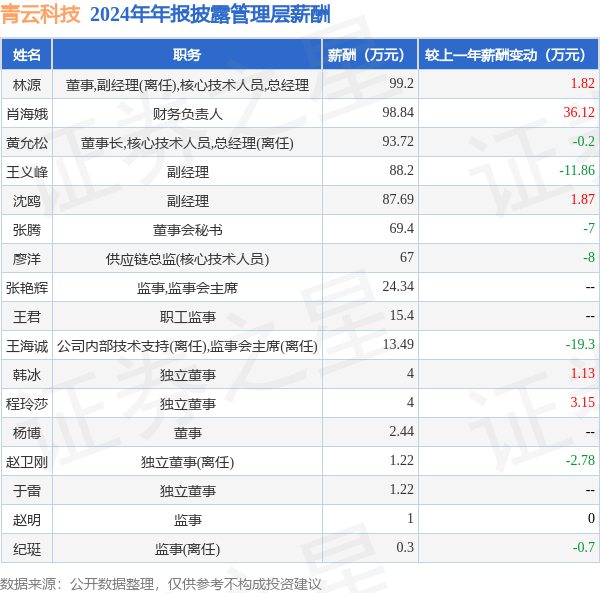Viewport: 600px width, 593px height.
Task: Click the change value 36.12
Action: coord(579,112)
